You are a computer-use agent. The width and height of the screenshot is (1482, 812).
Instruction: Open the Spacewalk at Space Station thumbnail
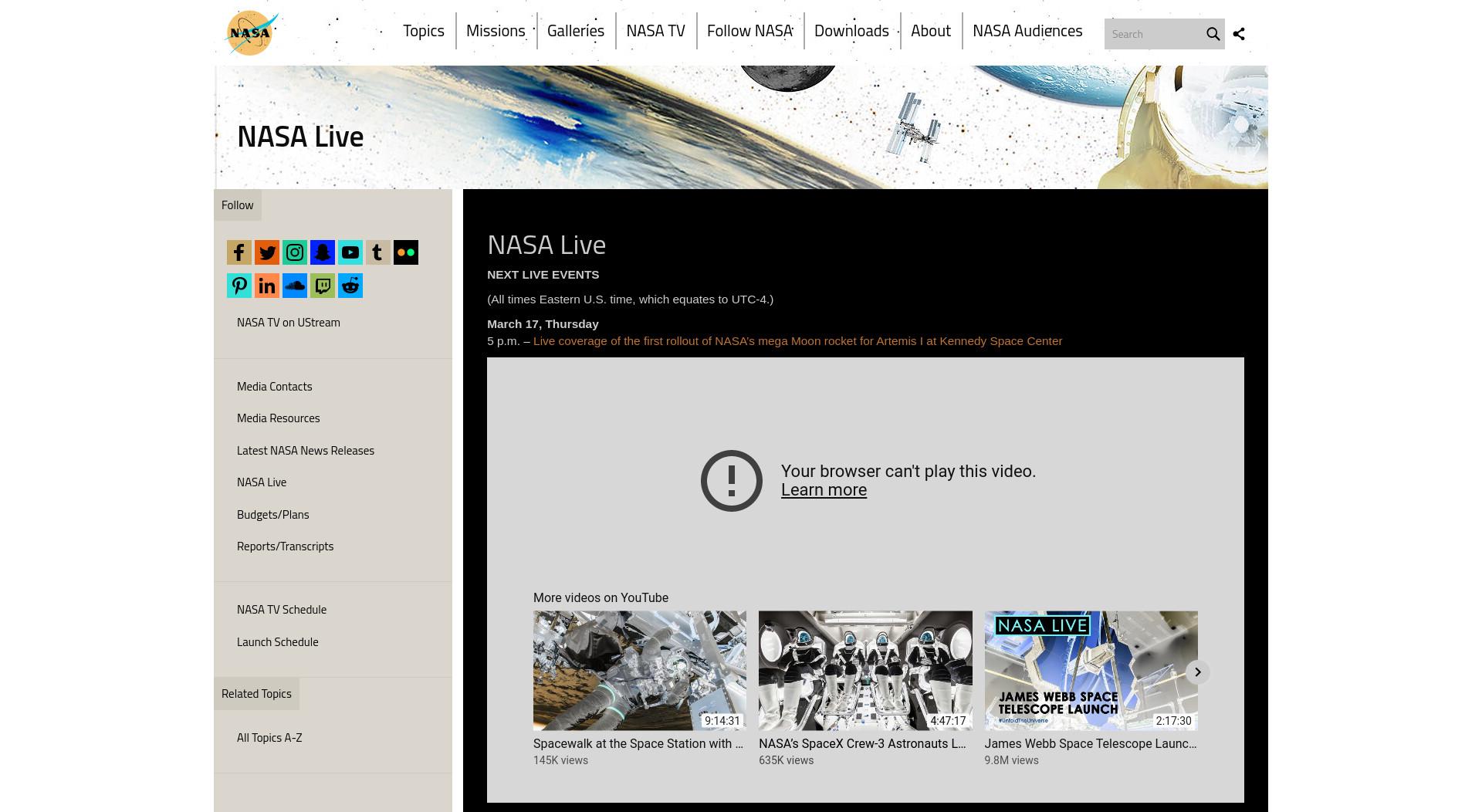(x=640, y=671)
